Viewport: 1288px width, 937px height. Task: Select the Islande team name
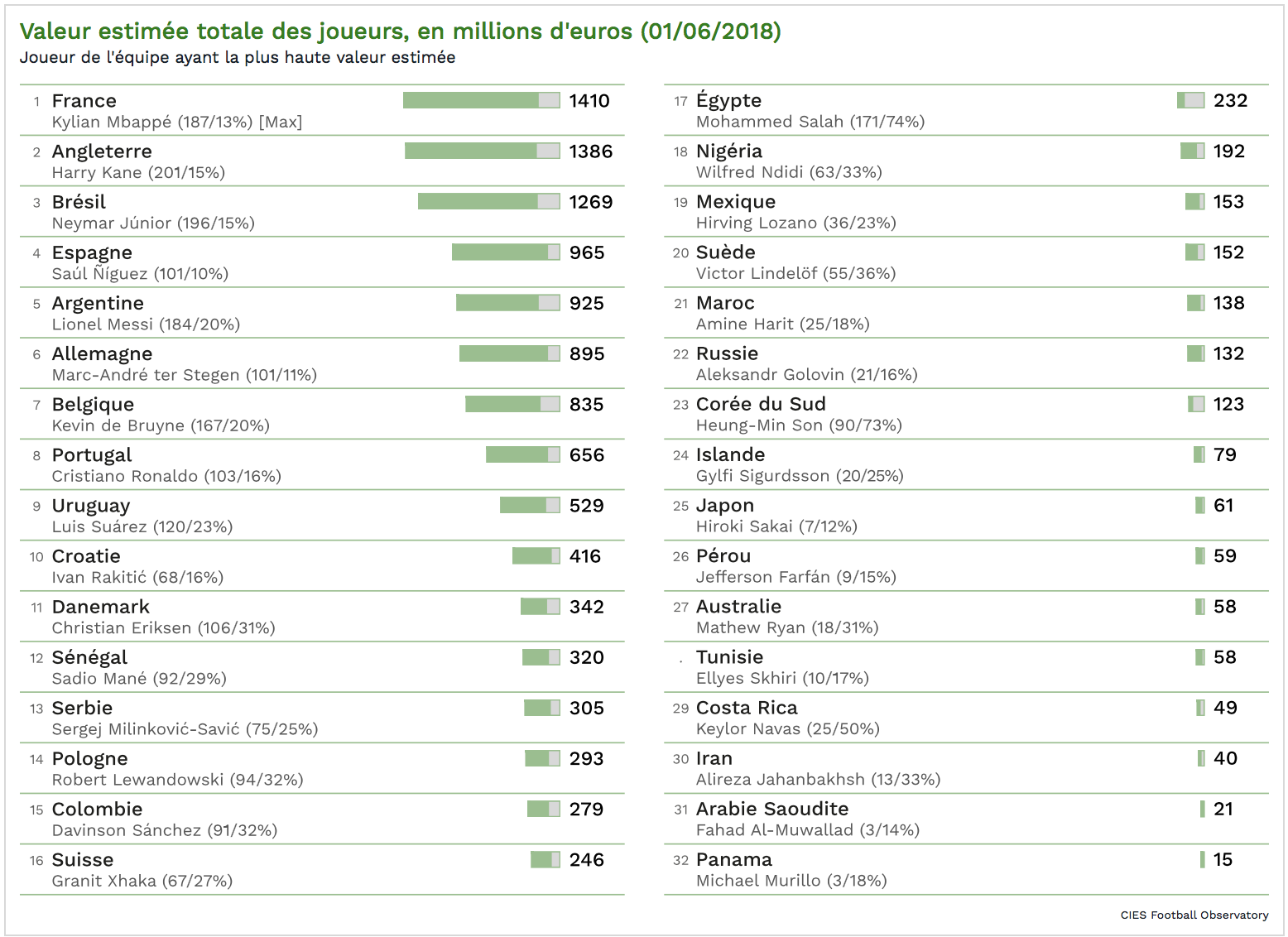730,454
